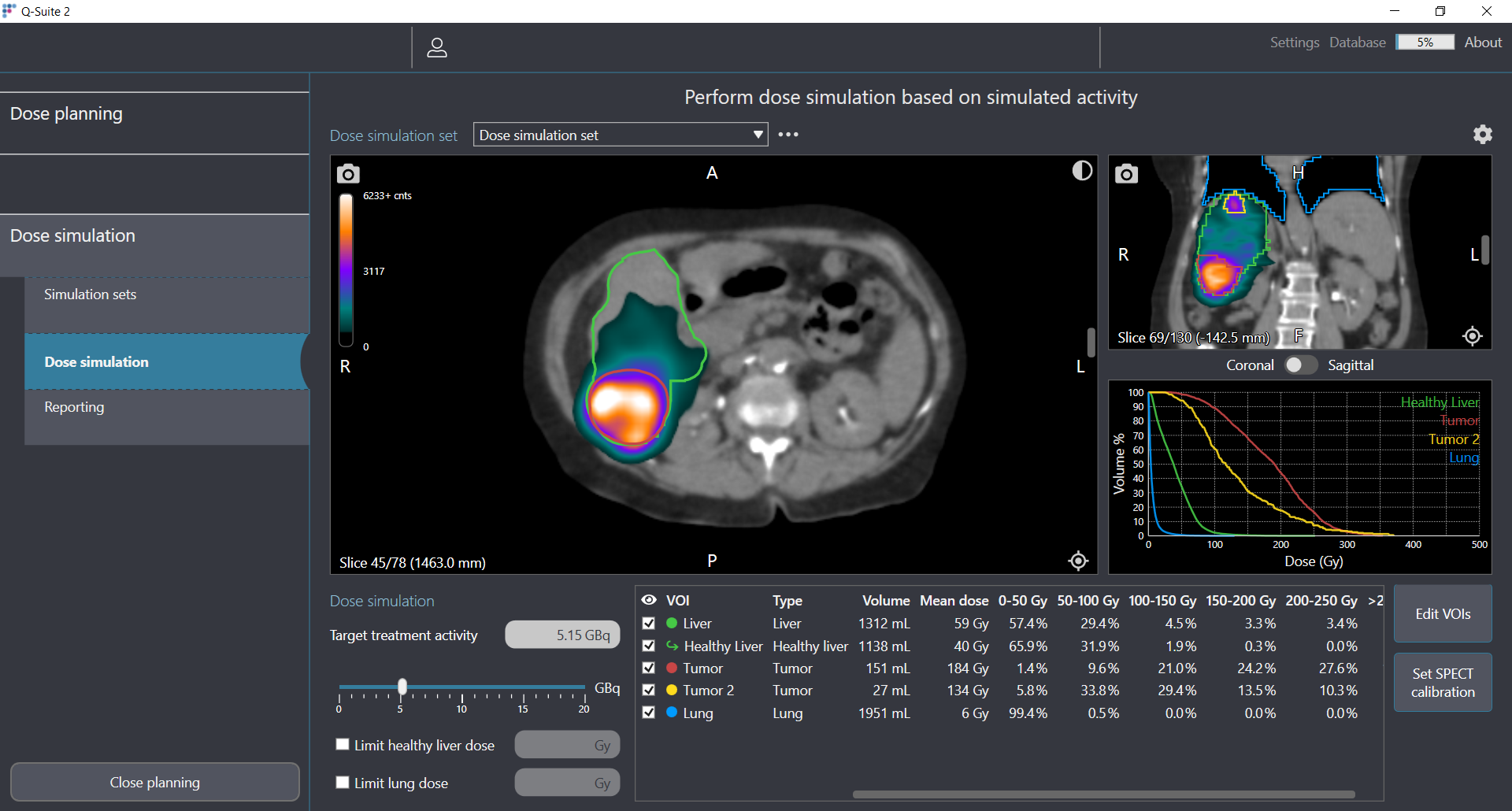This screenshot has height=811, width=1512.
Task: Capture snapshot of the coronal view
Action: point(1126,174)
